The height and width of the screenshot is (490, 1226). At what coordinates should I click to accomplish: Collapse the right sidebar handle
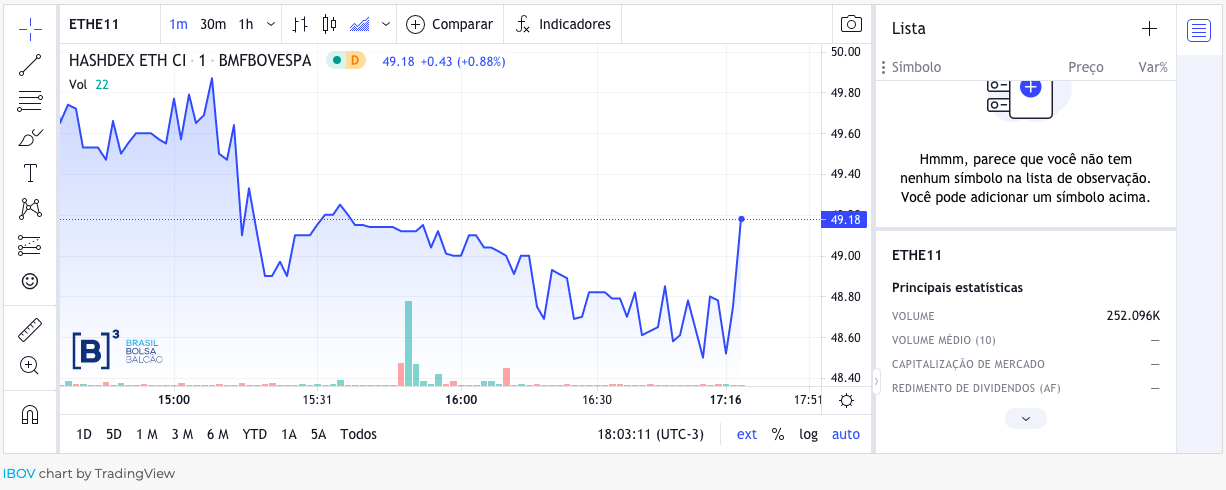coord(876,379)
